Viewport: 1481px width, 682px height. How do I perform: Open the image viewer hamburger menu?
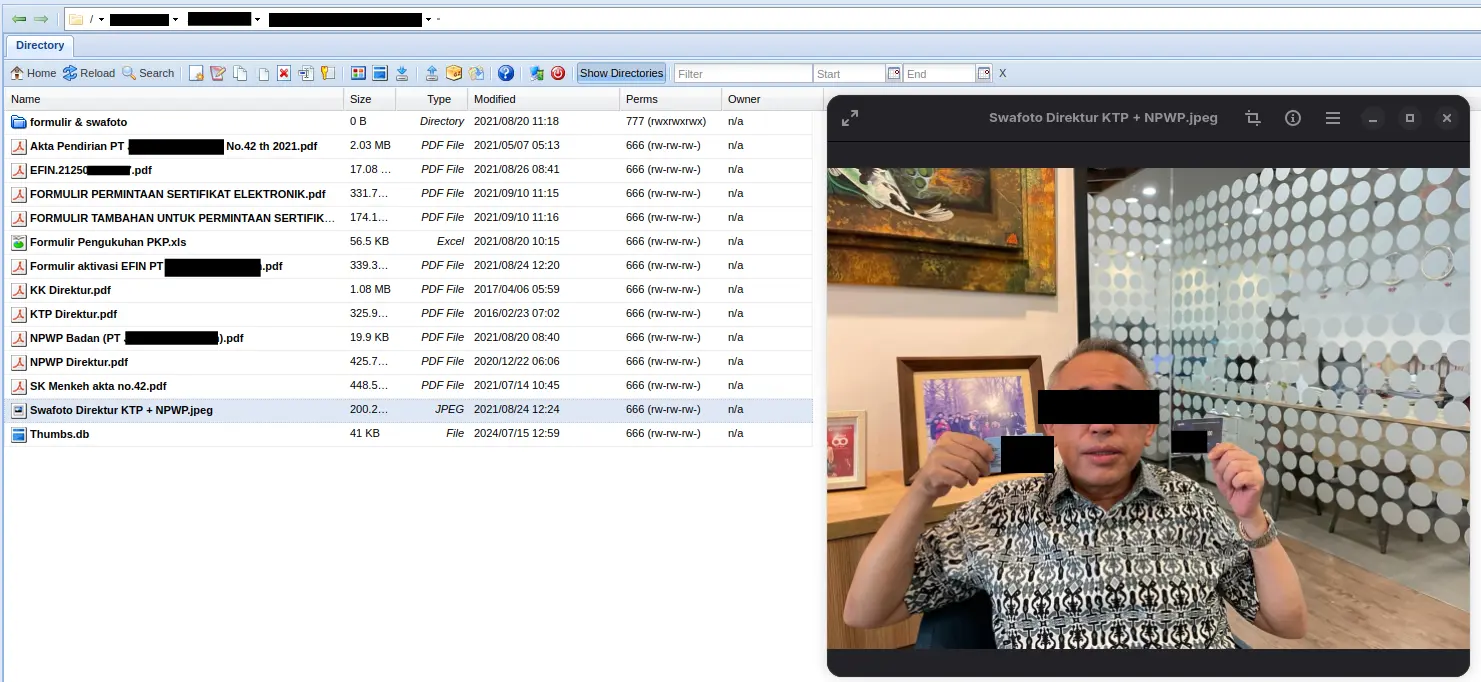1333,118
